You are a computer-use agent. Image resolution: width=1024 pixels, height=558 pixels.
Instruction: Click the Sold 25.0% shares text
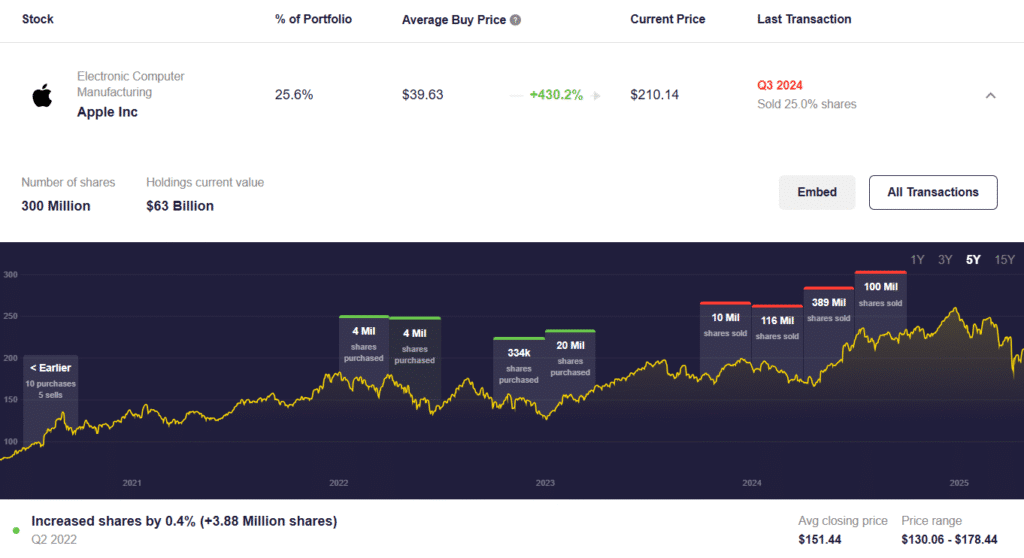pyautogui.click(x=807, y=105)
